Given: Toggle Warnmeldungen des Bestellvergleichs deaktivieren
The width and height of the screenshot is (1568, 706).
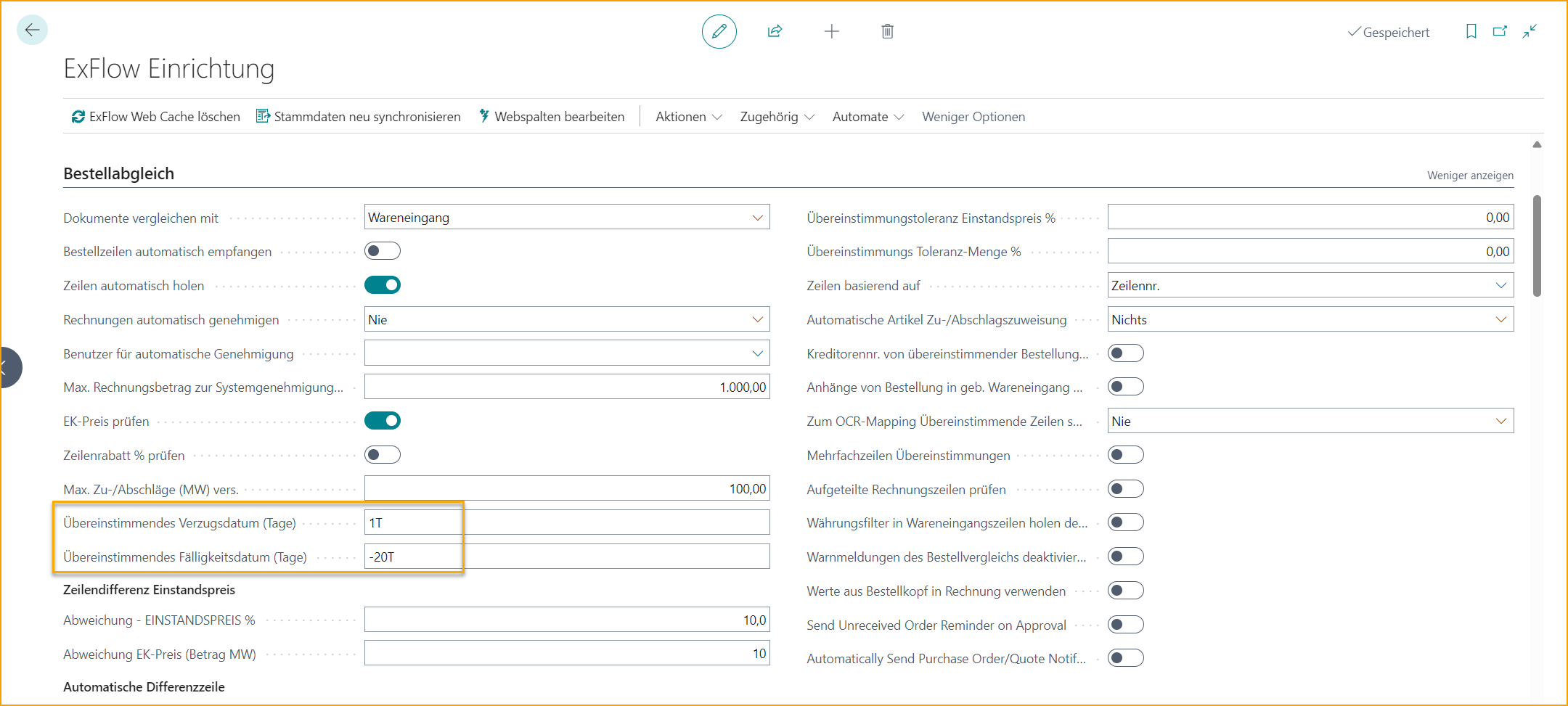Looking at the screenshot, I should (x=1126, y=557).
